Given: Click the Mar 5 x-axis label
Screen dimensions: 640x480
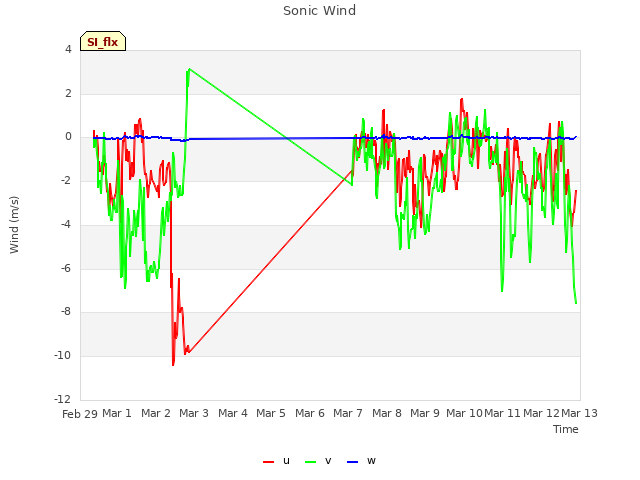Looking at the screenshot, I should [x=271, y=413].
